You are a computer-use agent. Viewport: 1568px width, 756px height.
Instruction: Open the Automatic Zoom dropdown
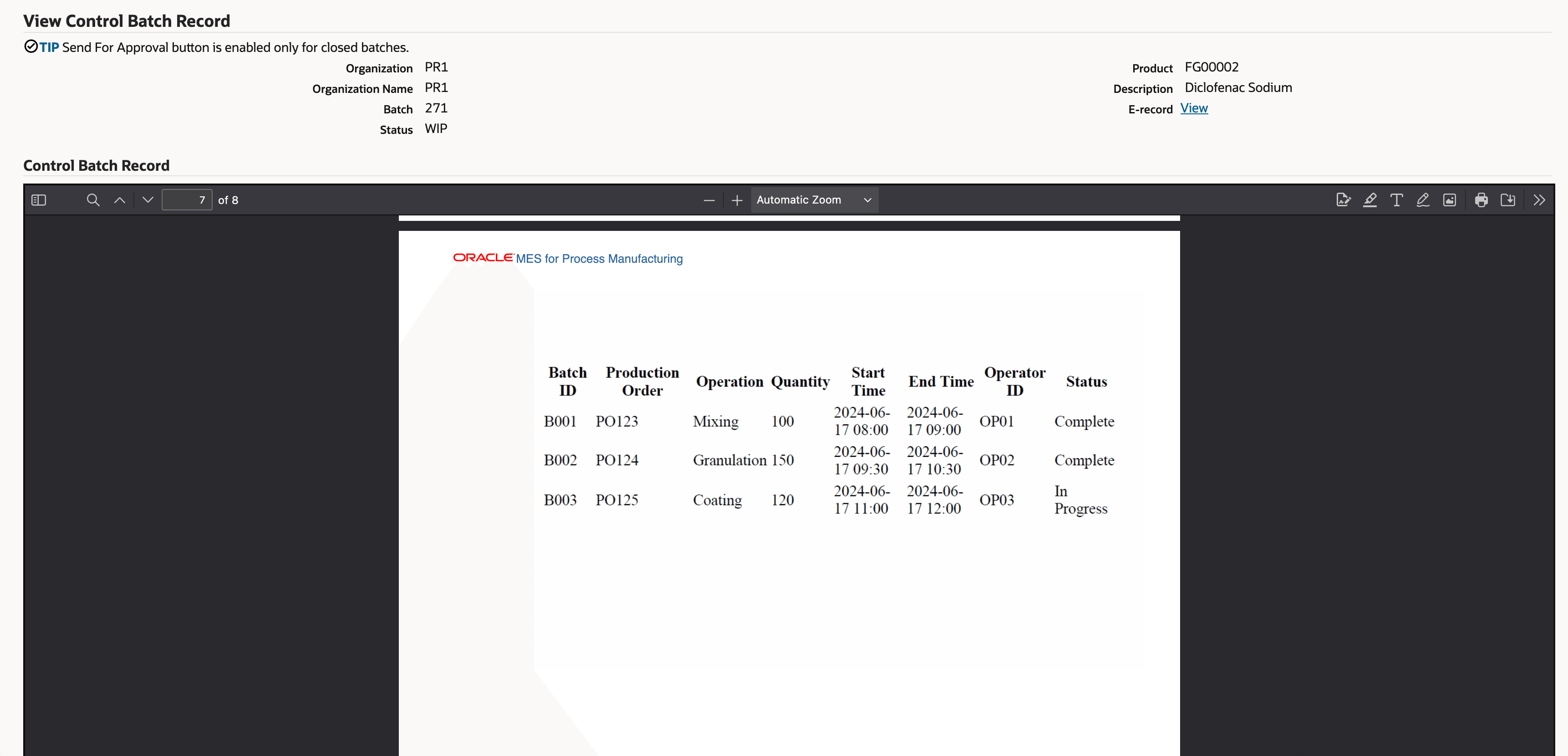(x=814, y=199)
